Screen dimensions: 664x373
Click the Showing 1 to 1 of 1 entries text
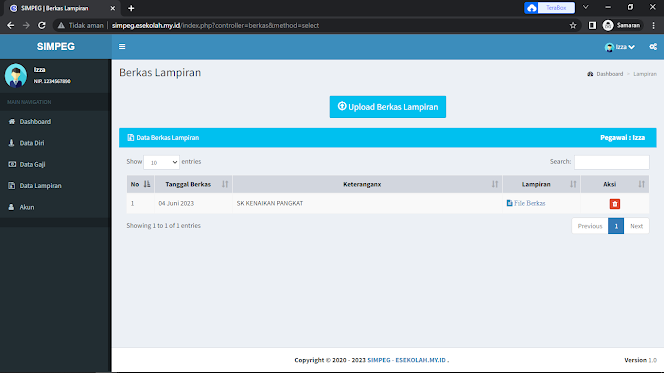click(163, 226)
